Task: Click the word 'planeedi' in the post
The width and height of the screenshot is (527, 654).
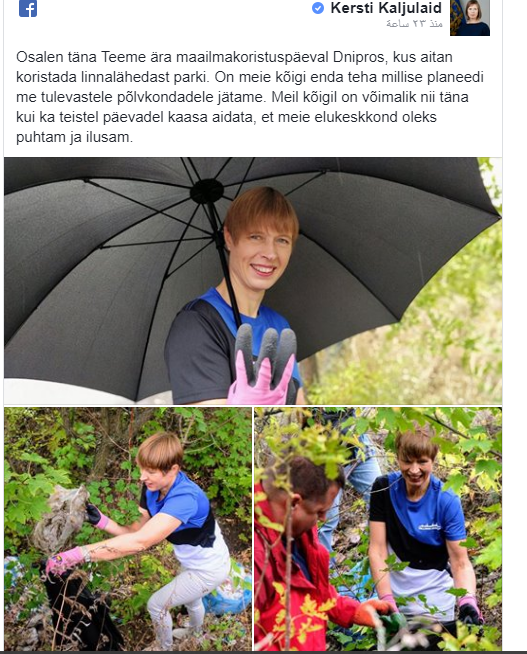Action: click(x=455, y=77)
